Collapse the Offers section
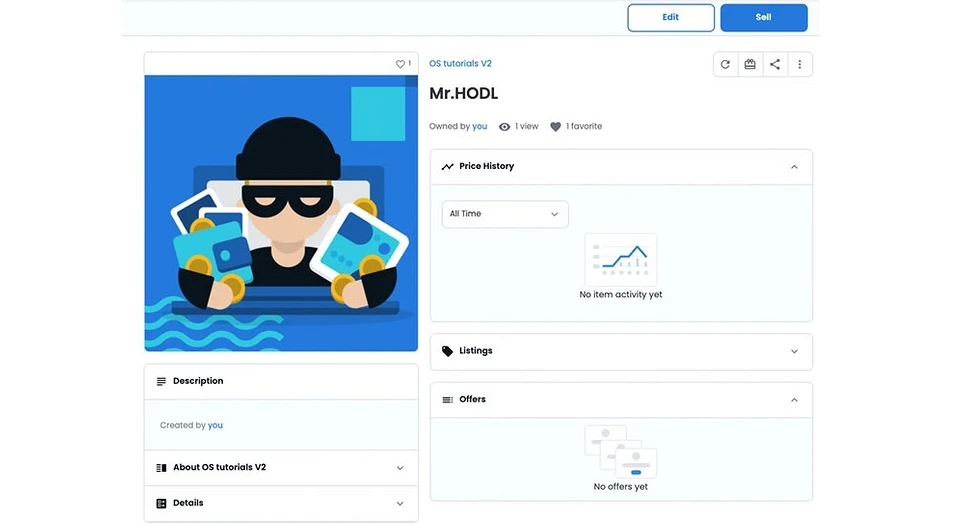 coord(794,400)
